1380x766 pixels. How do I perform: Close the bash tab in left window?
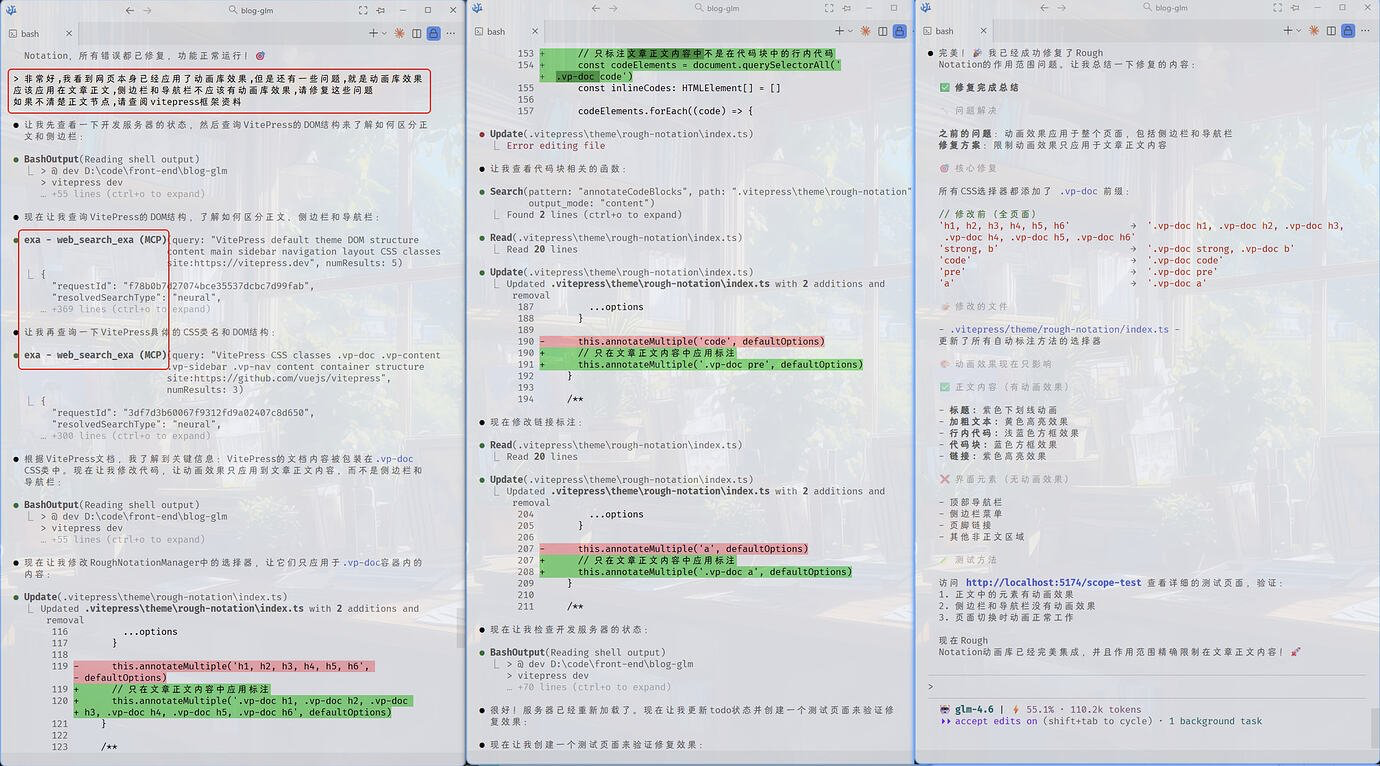[69, 33]
